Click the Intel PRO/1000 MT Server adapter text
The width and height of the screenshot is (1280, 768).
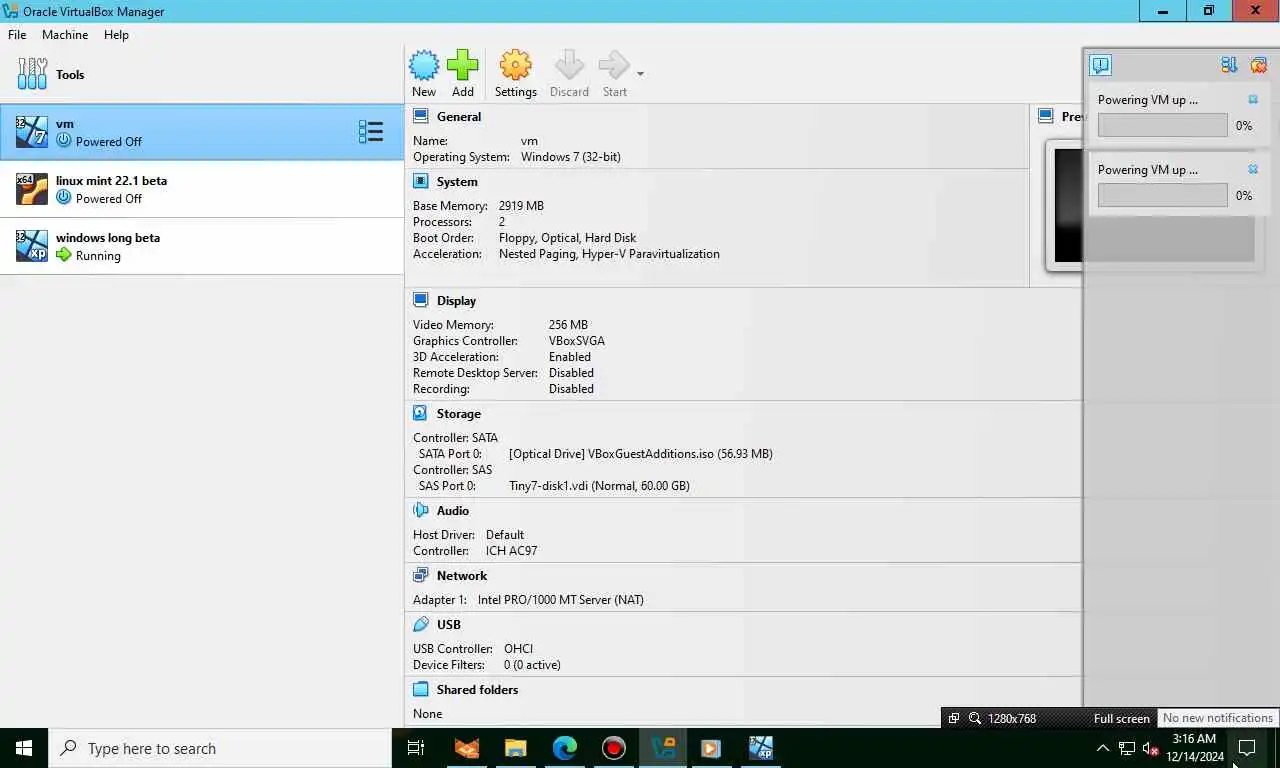pyautogui.click(x=560, y=600)
